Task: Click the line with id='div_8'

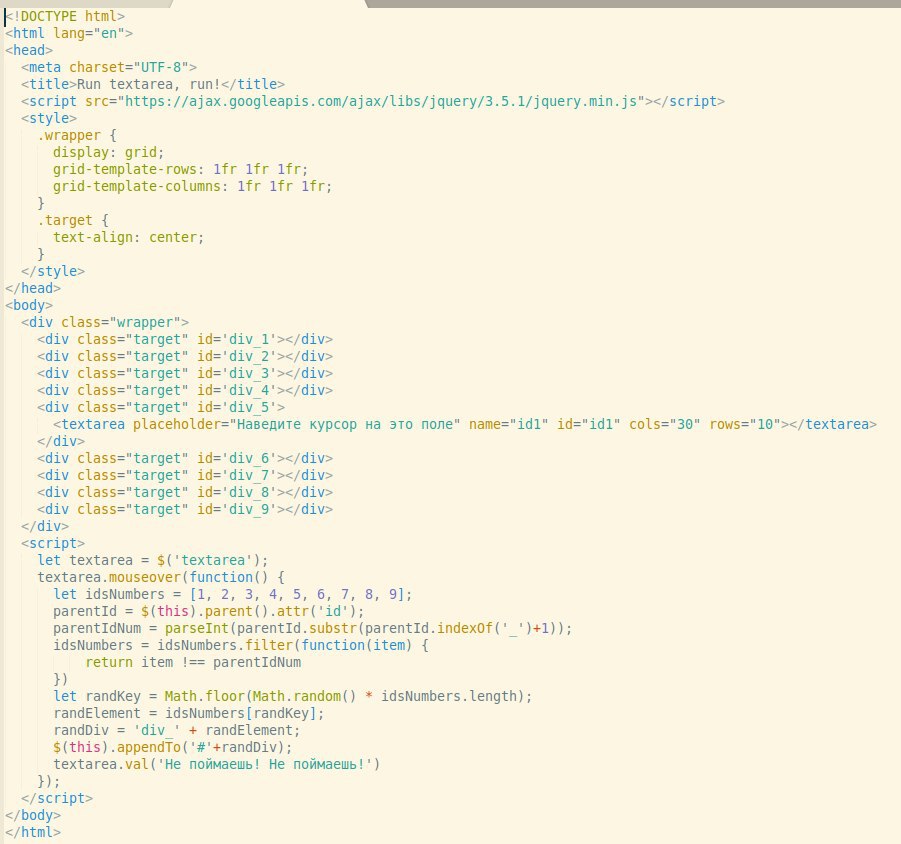Action: (x=185, y=492)
